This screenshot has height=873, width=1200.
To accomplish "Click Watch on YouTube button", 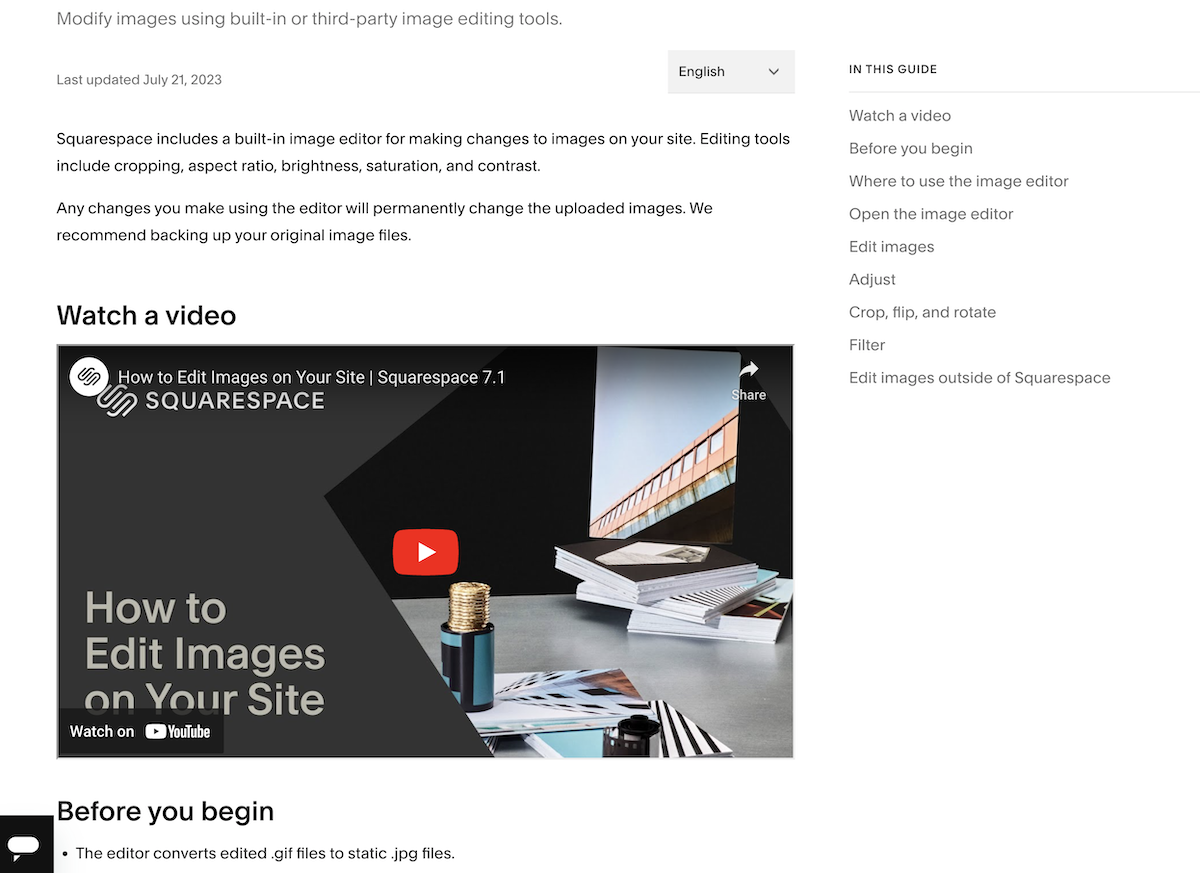I will [140, 731].
